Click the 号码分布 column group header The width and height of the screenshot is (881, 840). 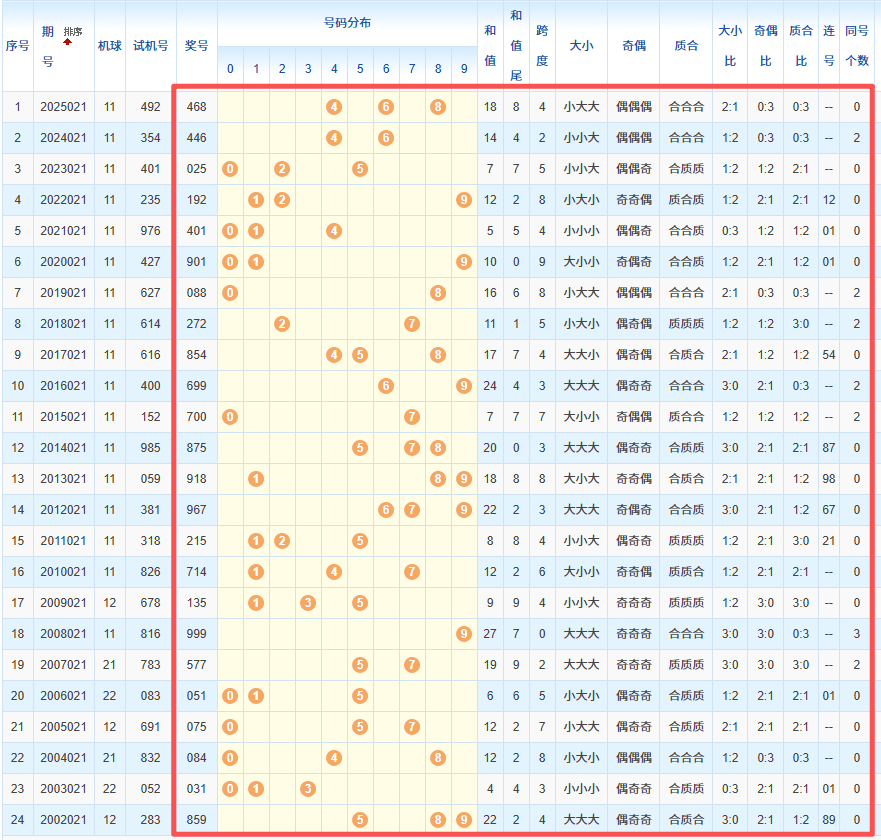(x=347, y=23)
